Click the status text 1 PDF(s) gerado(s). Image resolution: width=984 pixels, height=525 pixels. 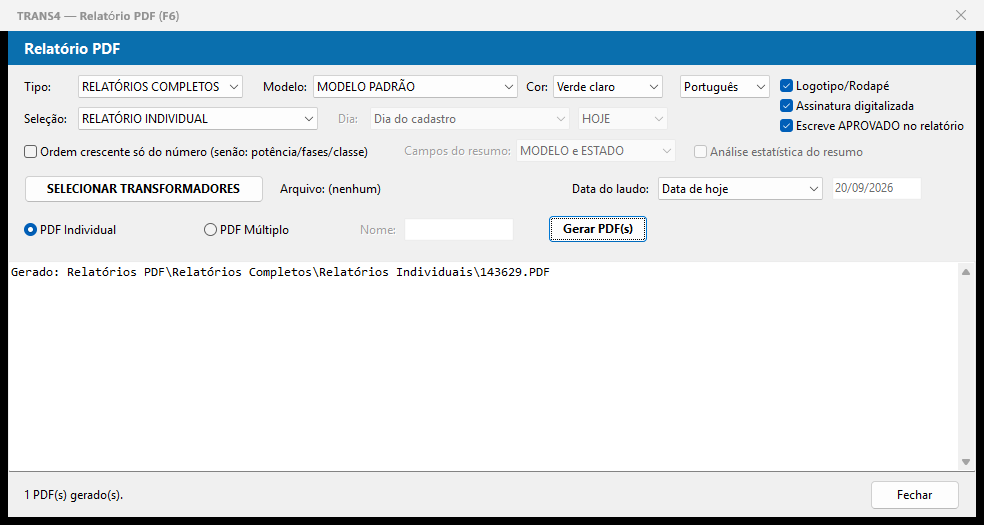pos(74,496)
